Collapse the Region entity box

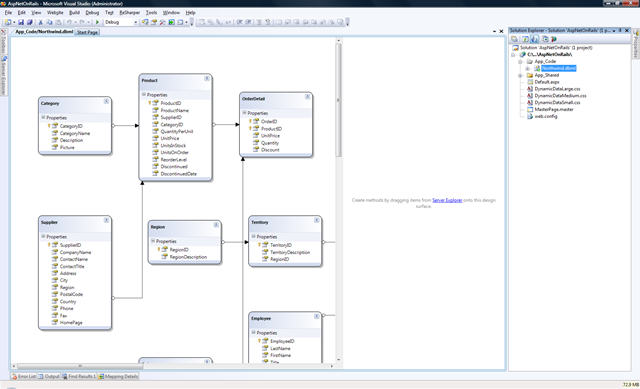click(x=216, y=225)
